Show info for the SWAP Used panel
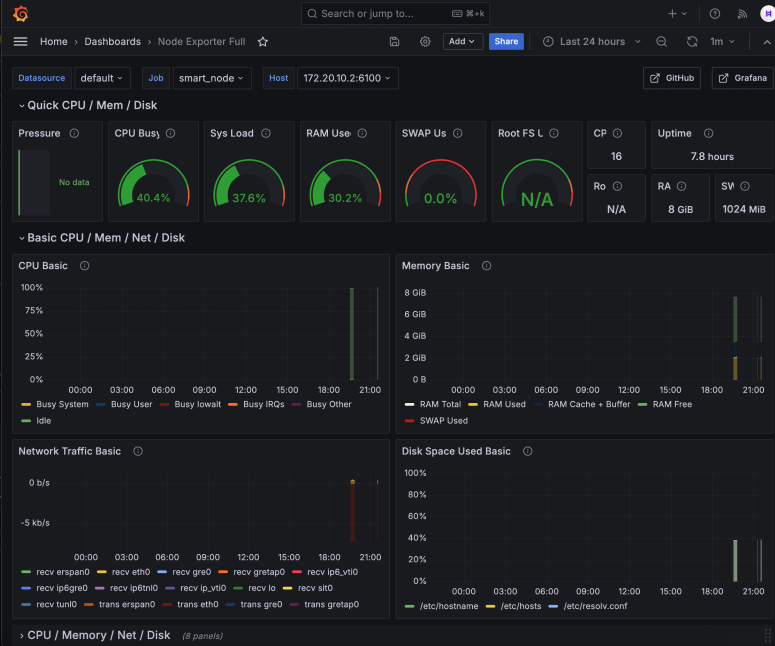 click(458, 133)
